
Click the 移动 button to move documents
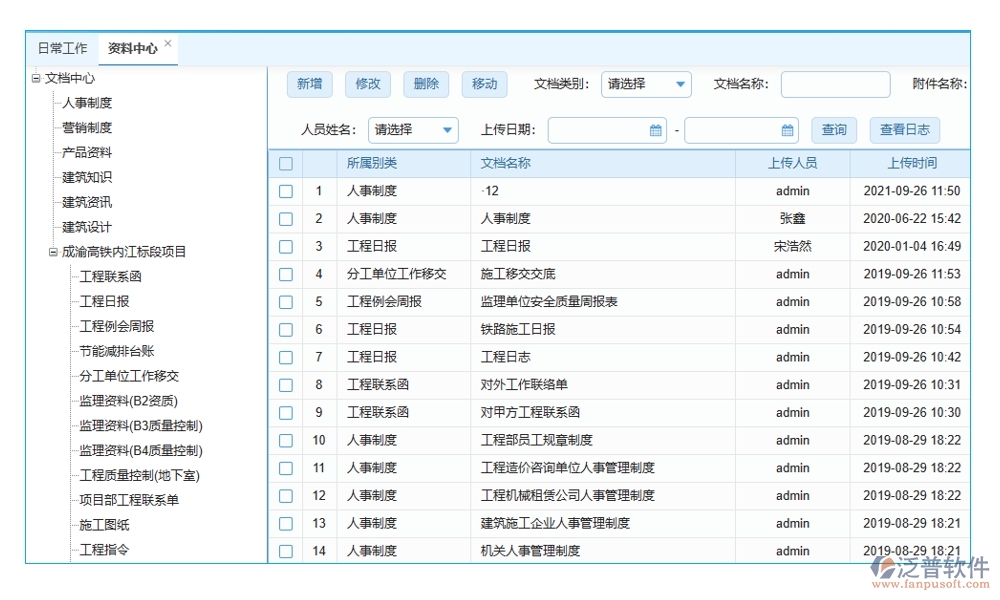[484, 84]
